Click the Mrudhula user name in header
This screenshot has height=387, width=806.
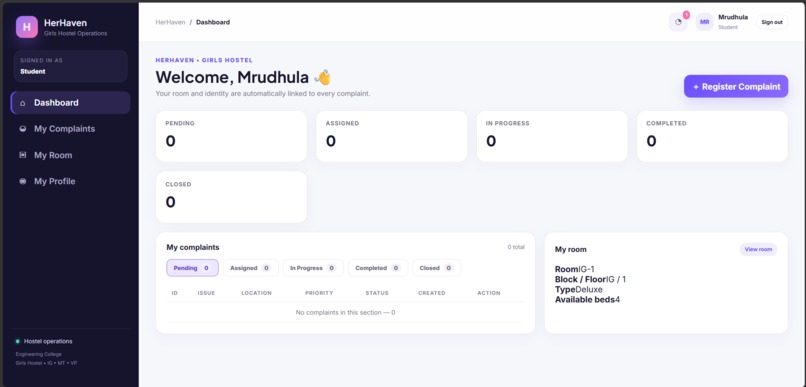(x=733, y=17)
